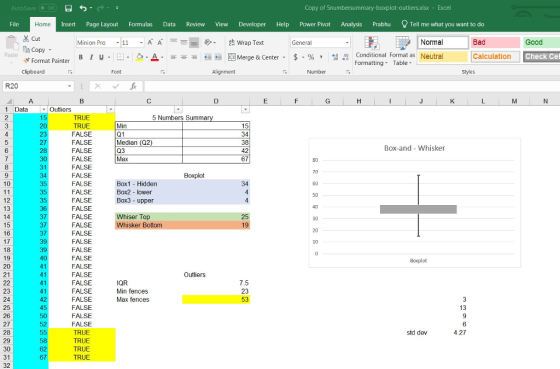The height and width of the screenshot is (369, 560).
Task: Decrease decimal places
Action: [x=345, y=57]
